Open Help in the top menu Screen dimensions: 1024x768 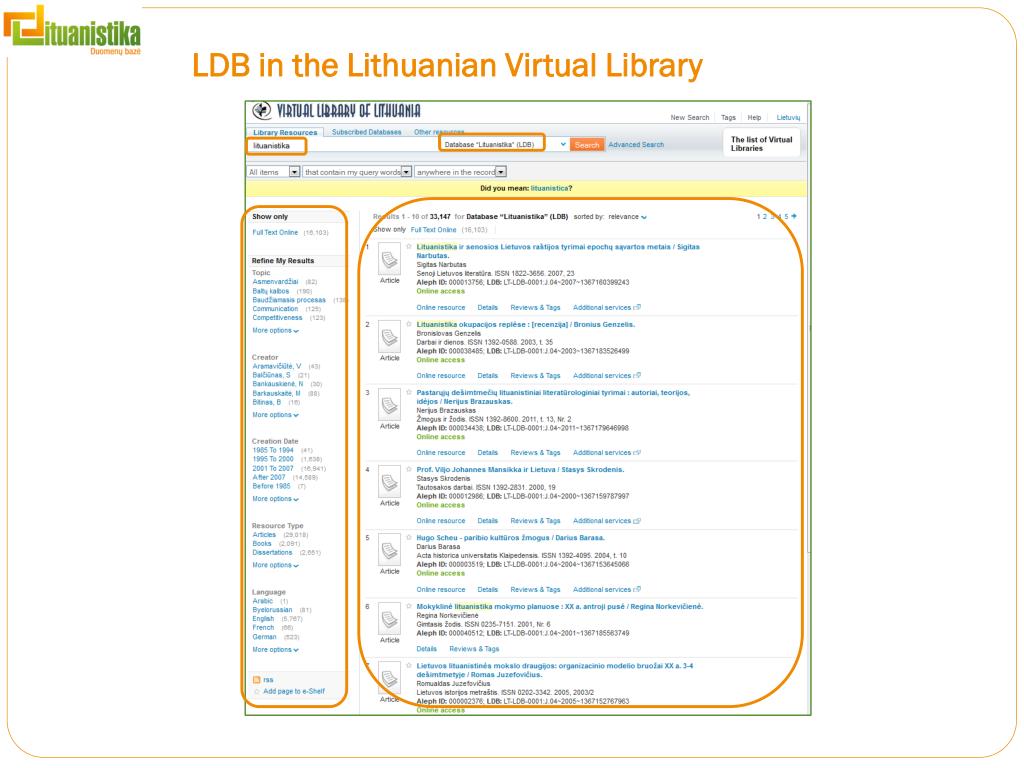pos(754,118)
